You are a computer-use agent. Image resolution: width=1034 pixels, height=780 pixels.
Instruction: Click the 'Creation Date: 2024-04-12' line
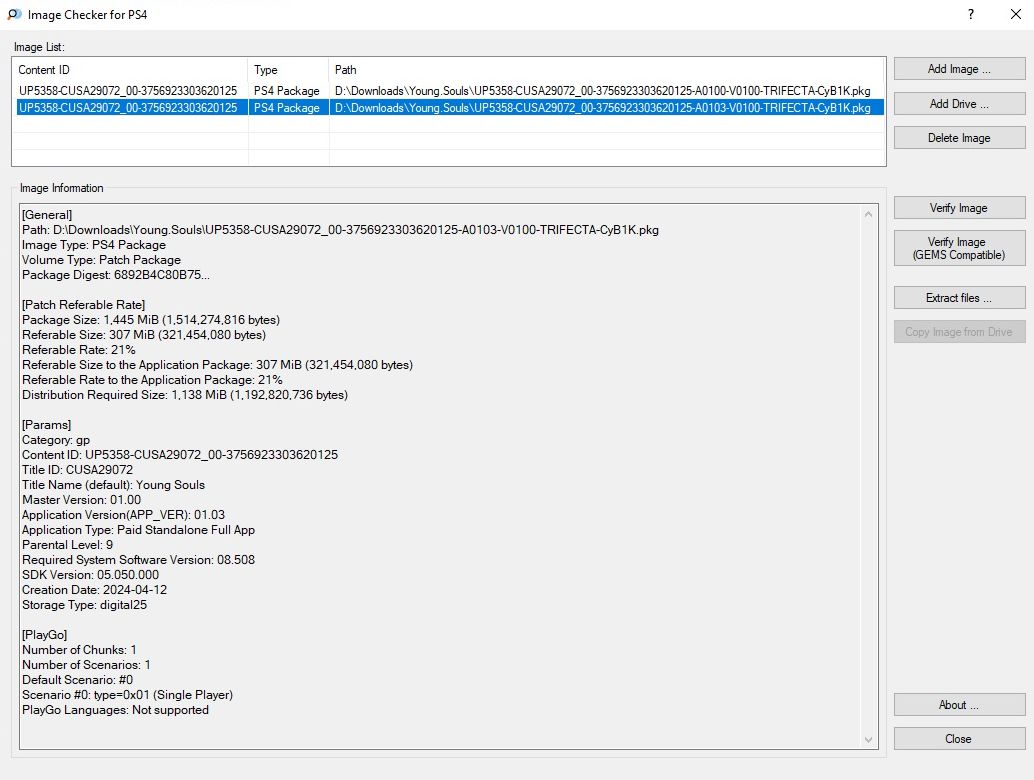pyautogui.click(x=94, y=590)
